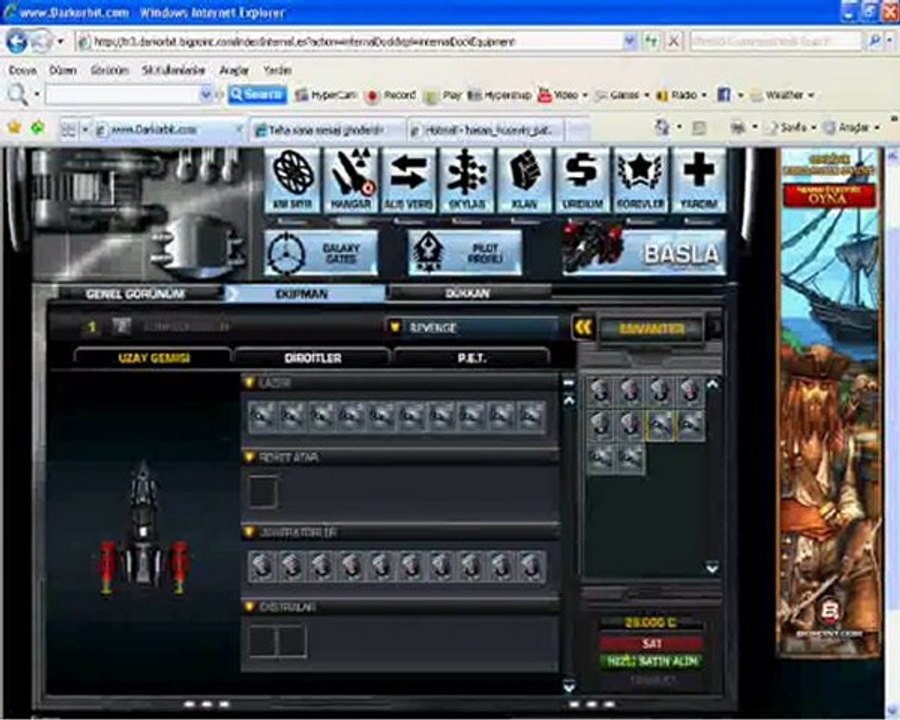Click the Print icon in command bar
This screenshot has height=720, width=900.
(x=738, y=127)
